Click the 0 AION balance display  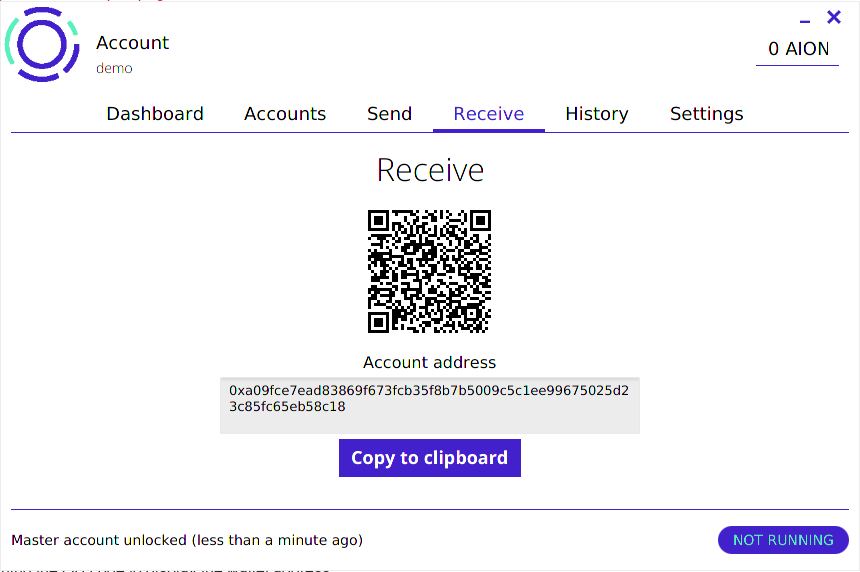click(798, 49)
